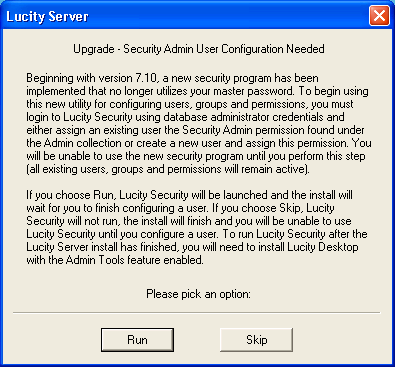Screen dimensions: 395x367
Task: Select the Upgrade Security Admin heading
Action: [199, 49]
